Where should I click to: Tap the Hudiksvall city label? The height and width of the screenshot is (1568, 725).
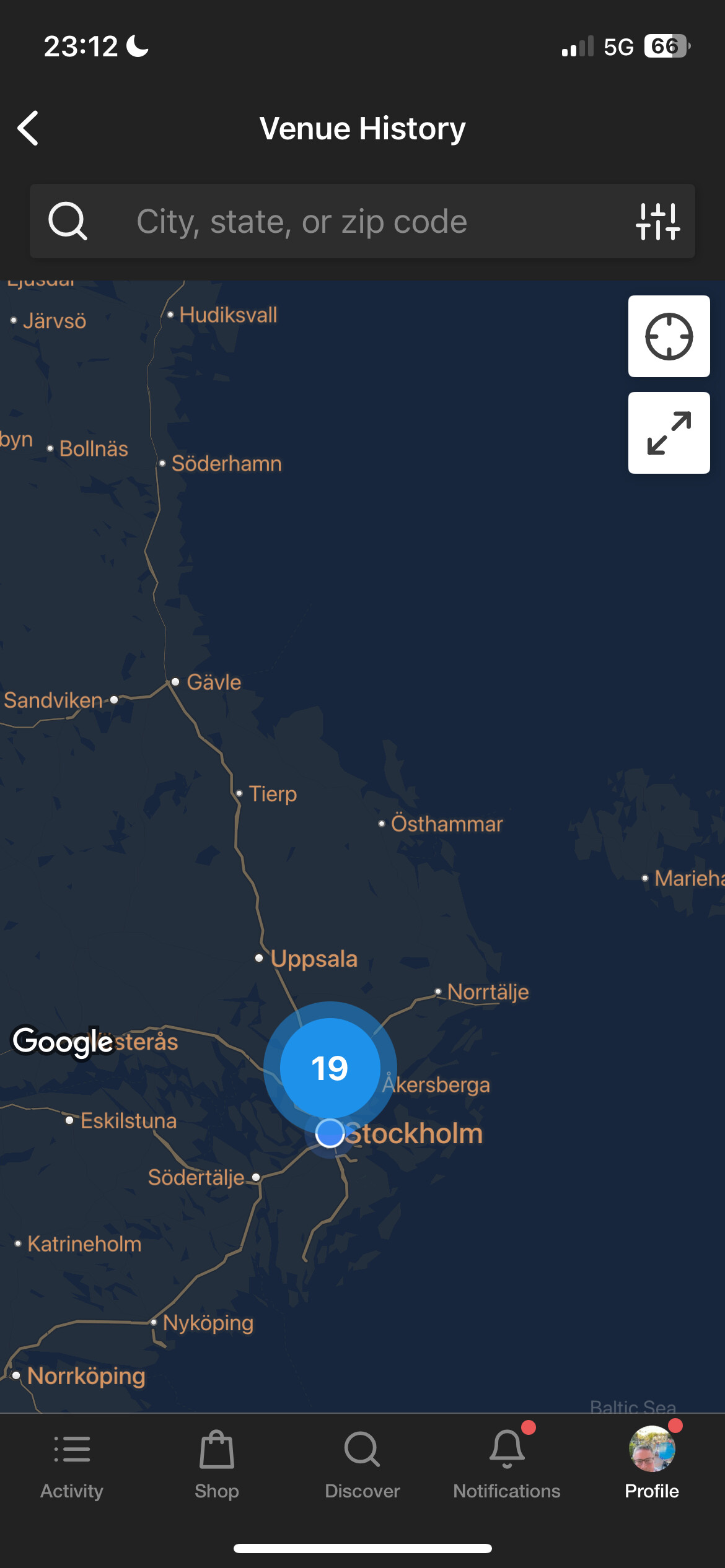228,315
